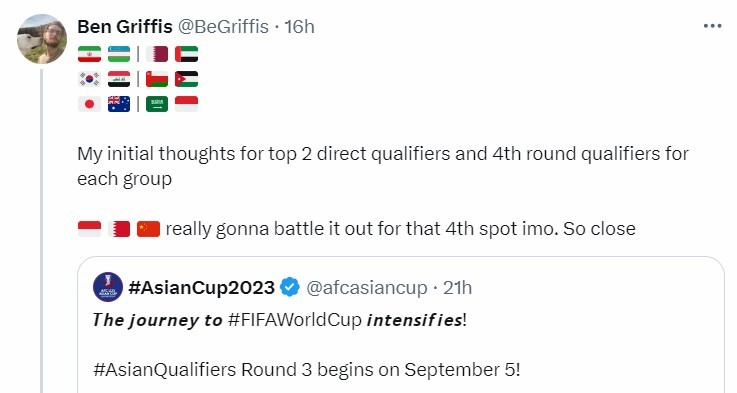Click the Australia flag emoji
Image resolution: width=737 pixels, height=393 pixels.
pyautogui.click(x=119, y=104)
